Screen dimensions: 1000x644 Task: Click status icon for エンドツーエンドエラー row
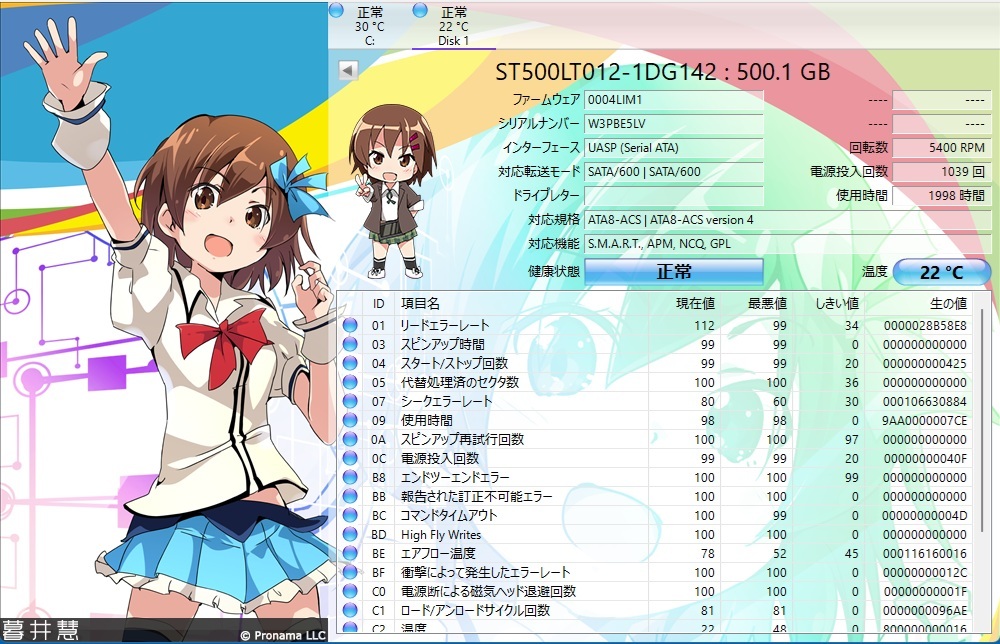(350, 478)
